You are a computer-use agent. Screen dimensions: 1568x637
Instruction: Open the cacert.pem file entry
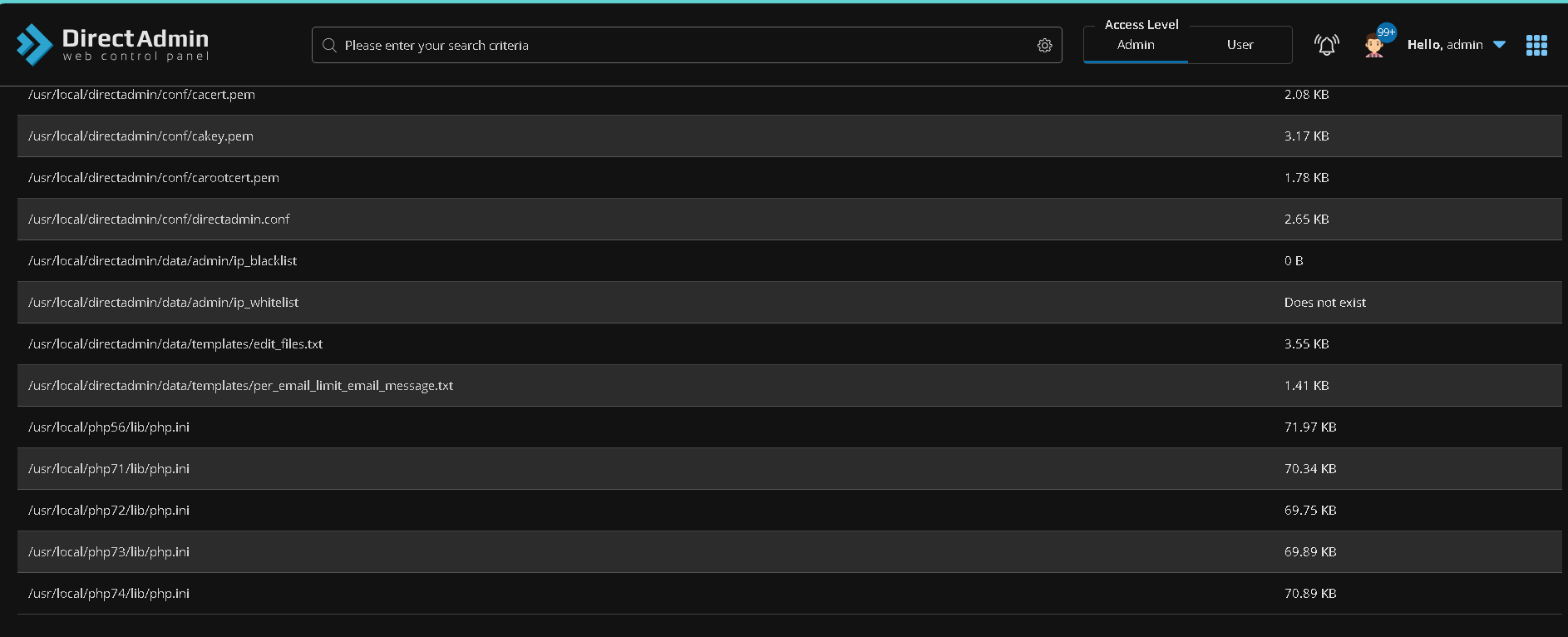coord(141,95)
